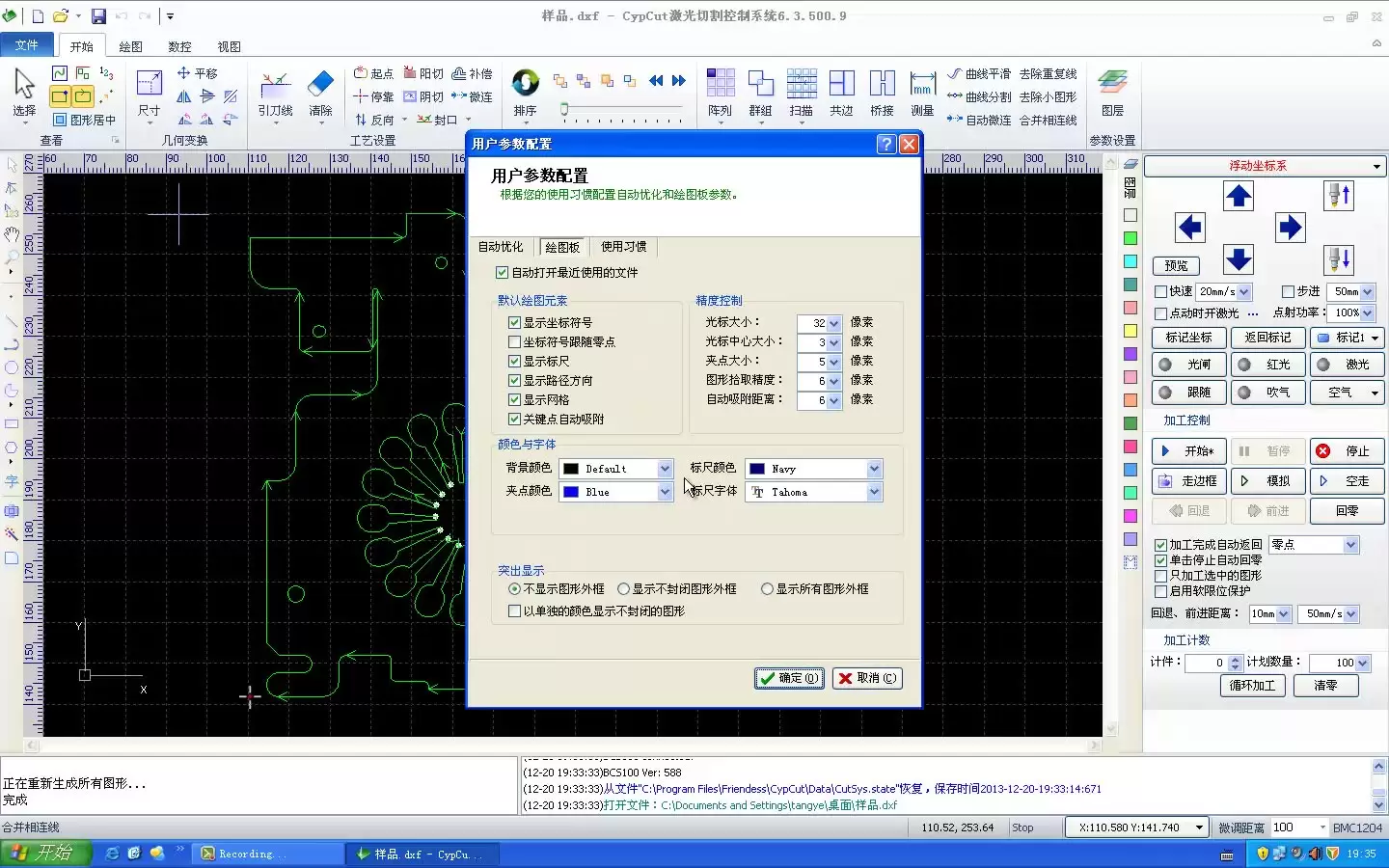1389x868 pixels.
Task: Open the 尺寸 (Size) tool
Action: coord(149,93)
